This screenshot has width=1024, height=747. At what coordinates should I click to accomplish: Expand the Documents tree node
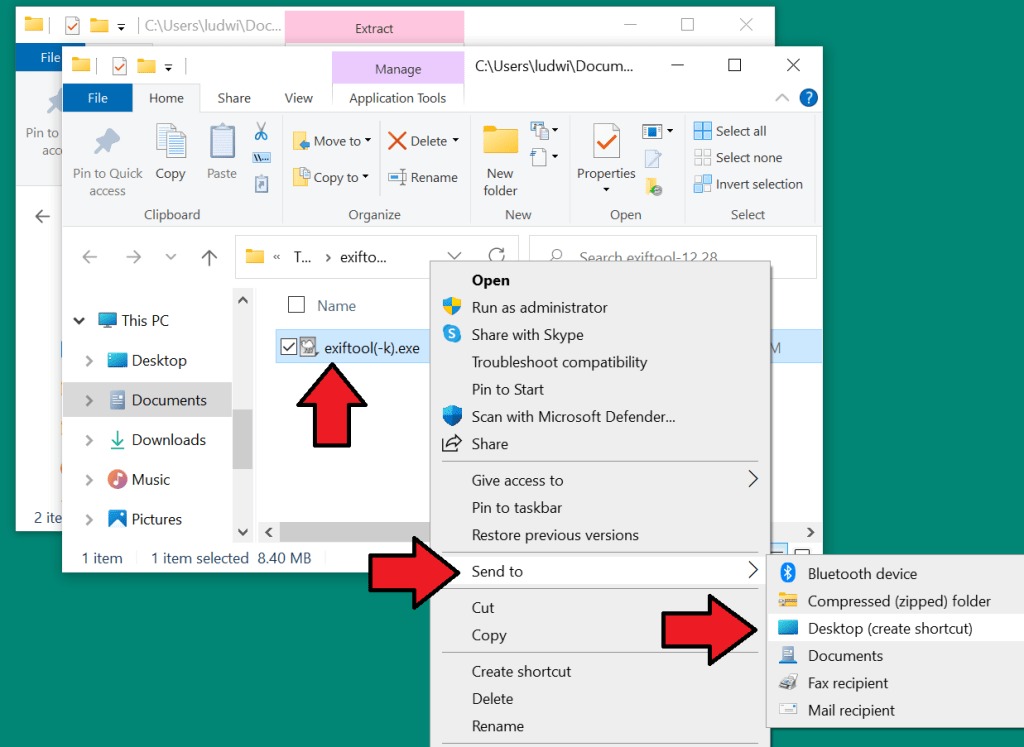pyautogui.click(x=89, y=400)
